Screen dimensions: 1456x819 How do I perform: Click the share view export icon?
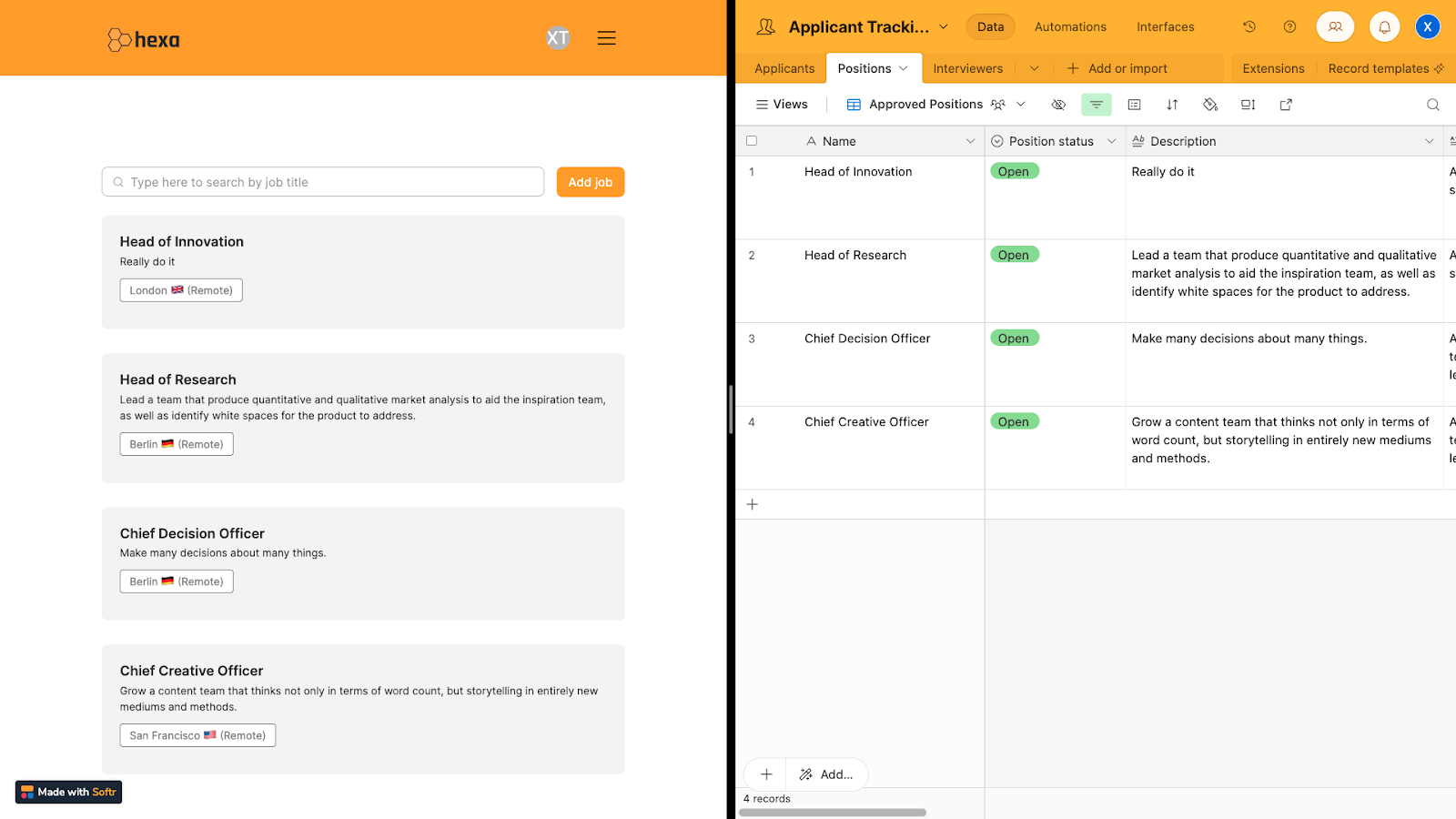pyautogui.click(x=1286, y=105)
